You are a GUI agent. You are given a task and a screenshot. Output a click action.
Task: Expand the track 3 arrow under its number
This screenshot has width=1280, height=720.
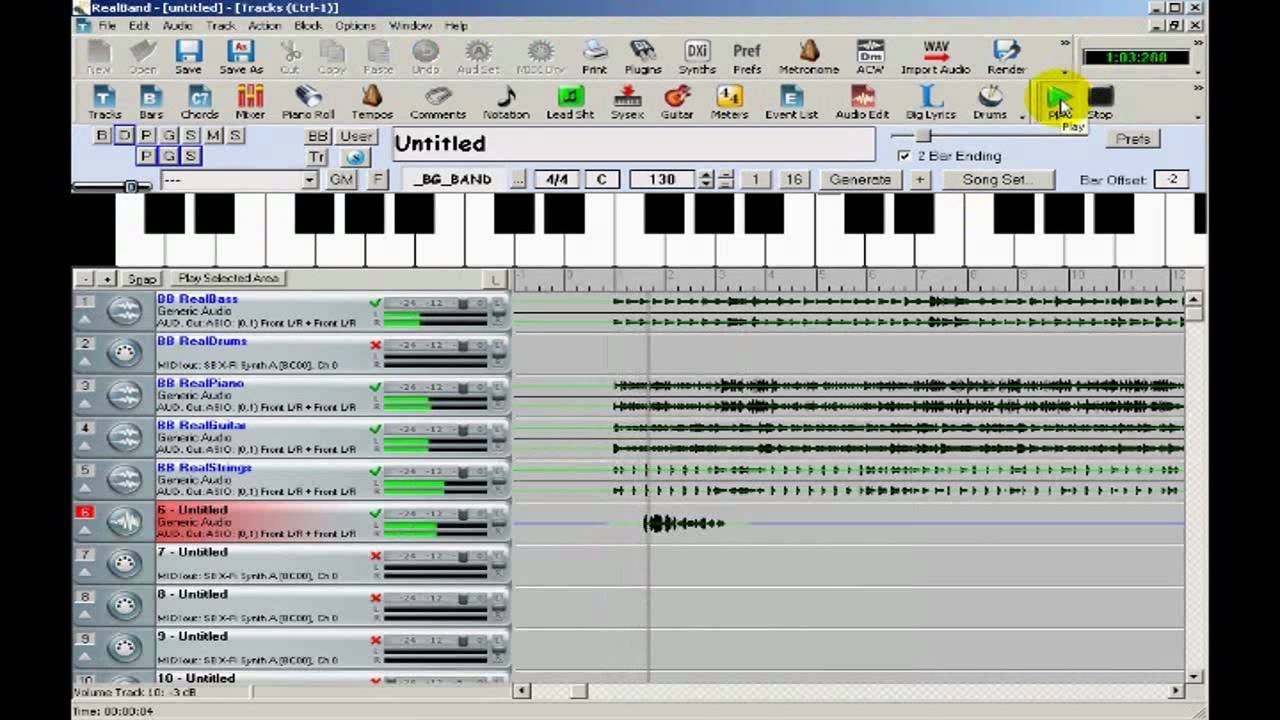click(85, 403)
